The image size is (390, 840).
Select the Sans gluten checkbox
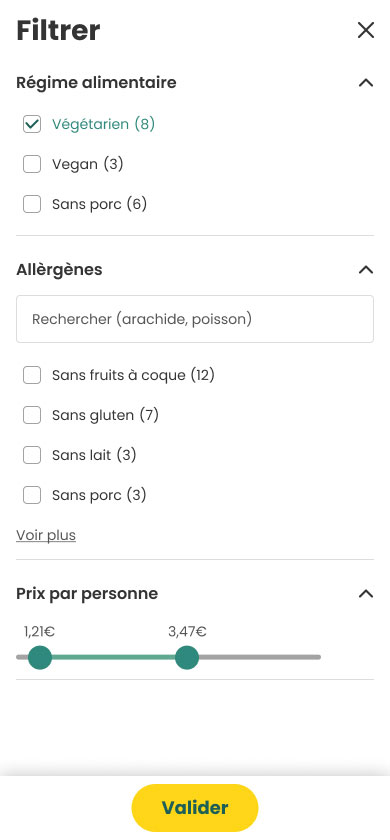(x=32, y=415)
